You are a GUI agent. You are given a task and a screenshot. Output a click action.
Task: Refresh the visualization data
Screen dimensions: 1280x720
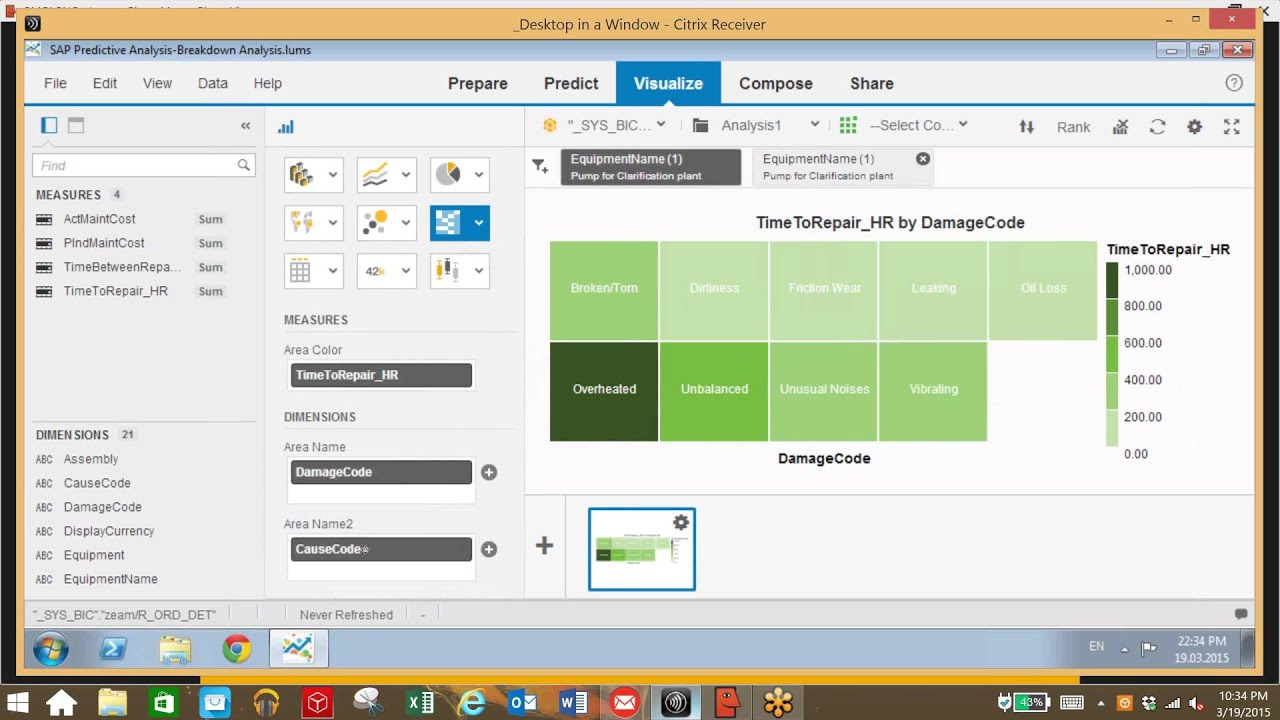point(1157,127)
